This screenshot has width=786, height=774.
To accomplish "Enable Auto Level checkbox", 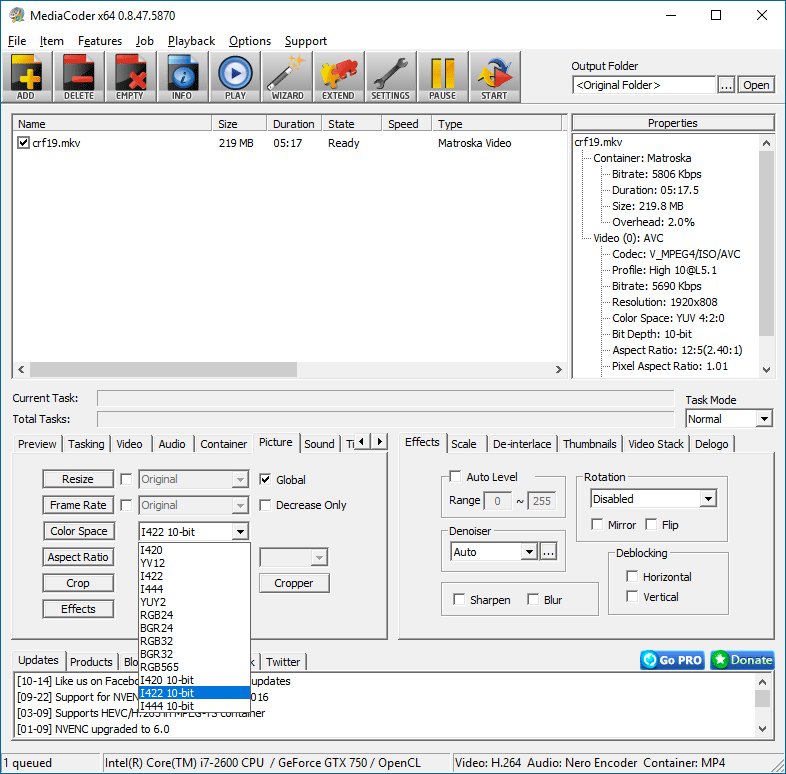I will 455,476.
